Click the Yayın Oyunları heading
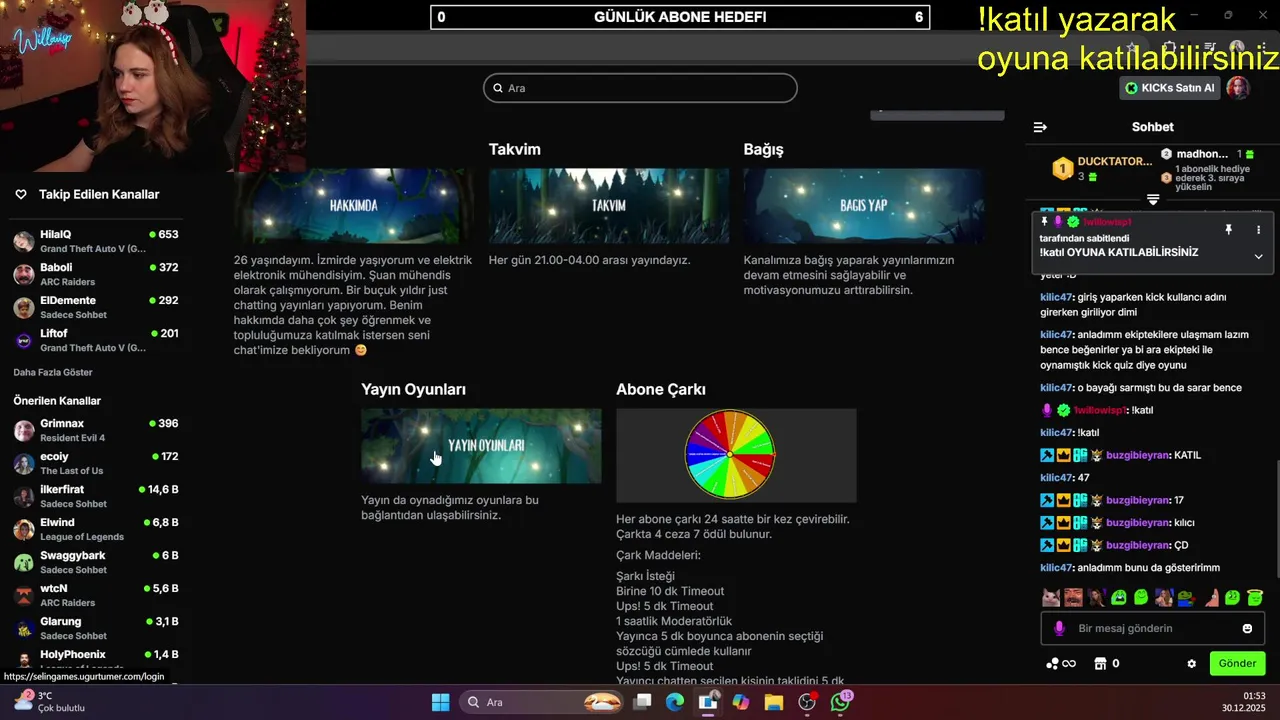Screen dimensions: 1280x720 pyautogui.click(x=413, y=389)
